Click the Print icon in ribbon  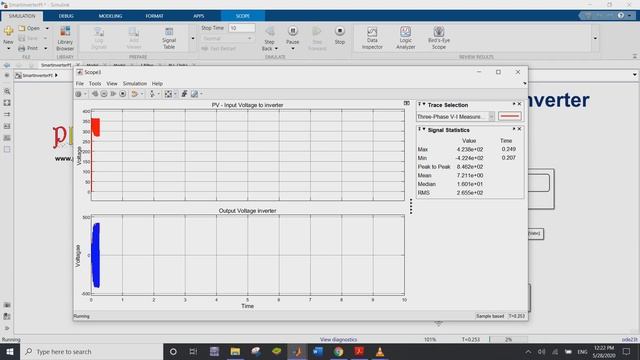(x=22, y=48)
